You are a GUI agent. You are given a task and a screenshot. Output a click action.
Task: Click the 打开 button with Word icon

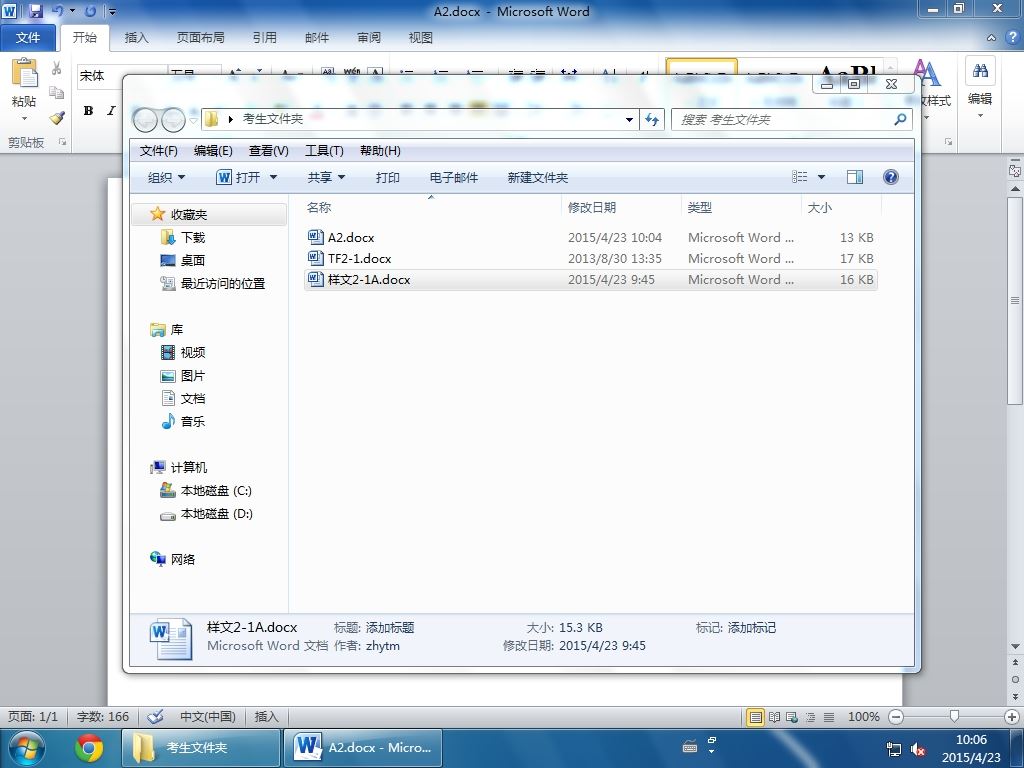239,178
